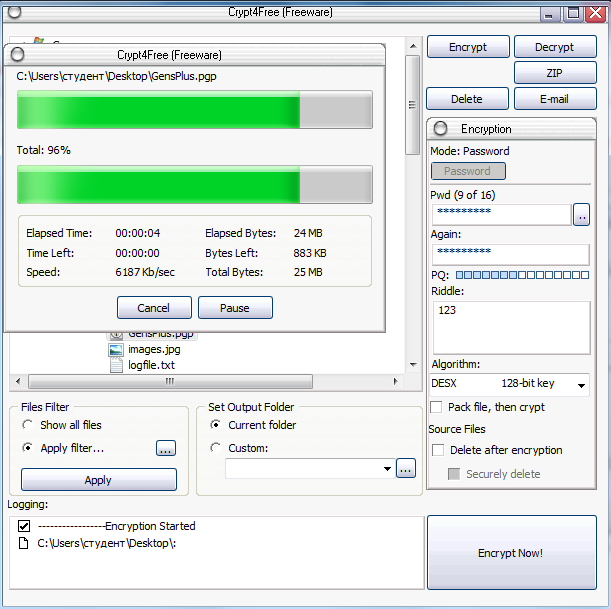Choose Current folder as output
The height and width of the screenshot is (609, 611).
pos(215,425)
